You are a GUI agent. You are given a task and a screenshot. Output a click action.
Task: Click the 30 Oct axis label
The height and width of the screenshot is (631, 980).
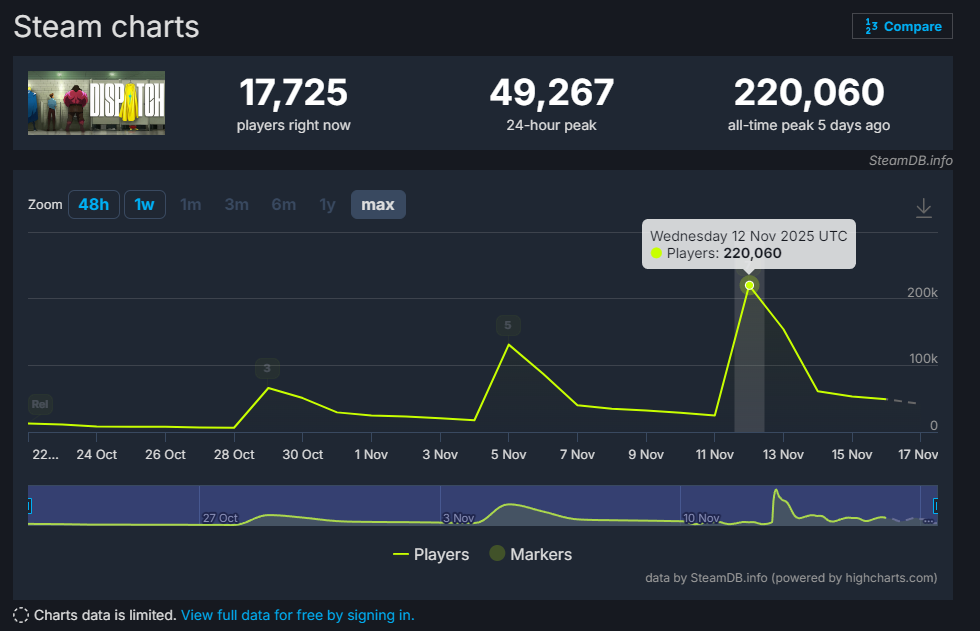tap(302, 455)
